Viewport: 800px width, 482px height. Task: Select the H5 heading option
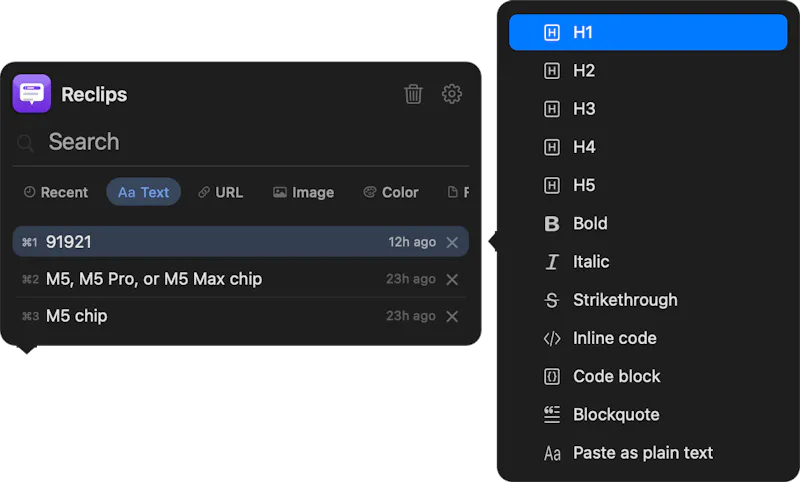[648, 185]
